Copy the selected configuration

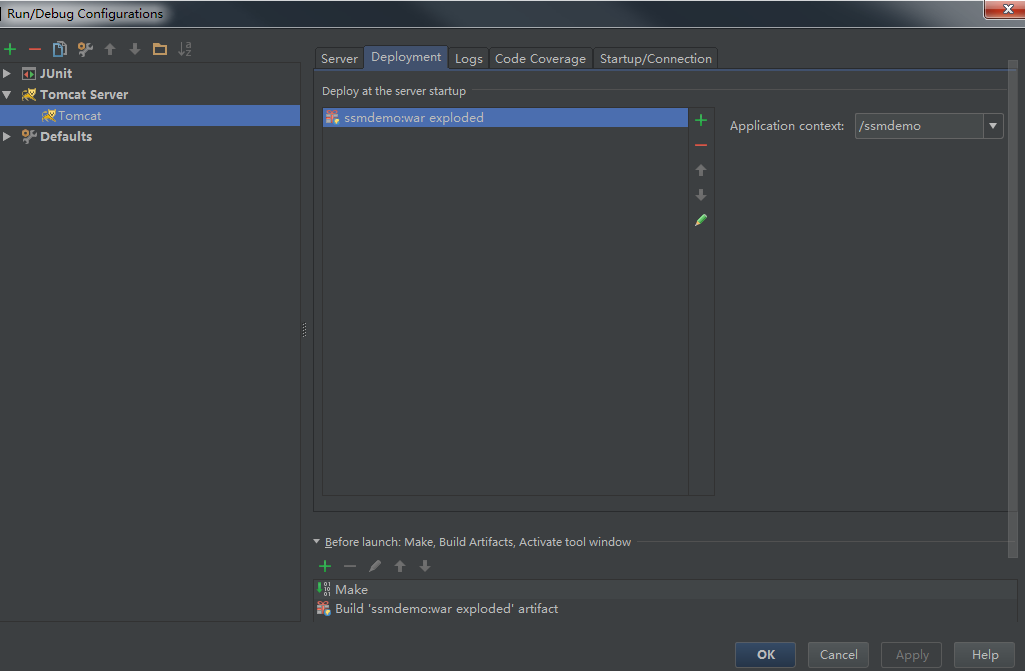pyautogui.click(x=59, y=49)
